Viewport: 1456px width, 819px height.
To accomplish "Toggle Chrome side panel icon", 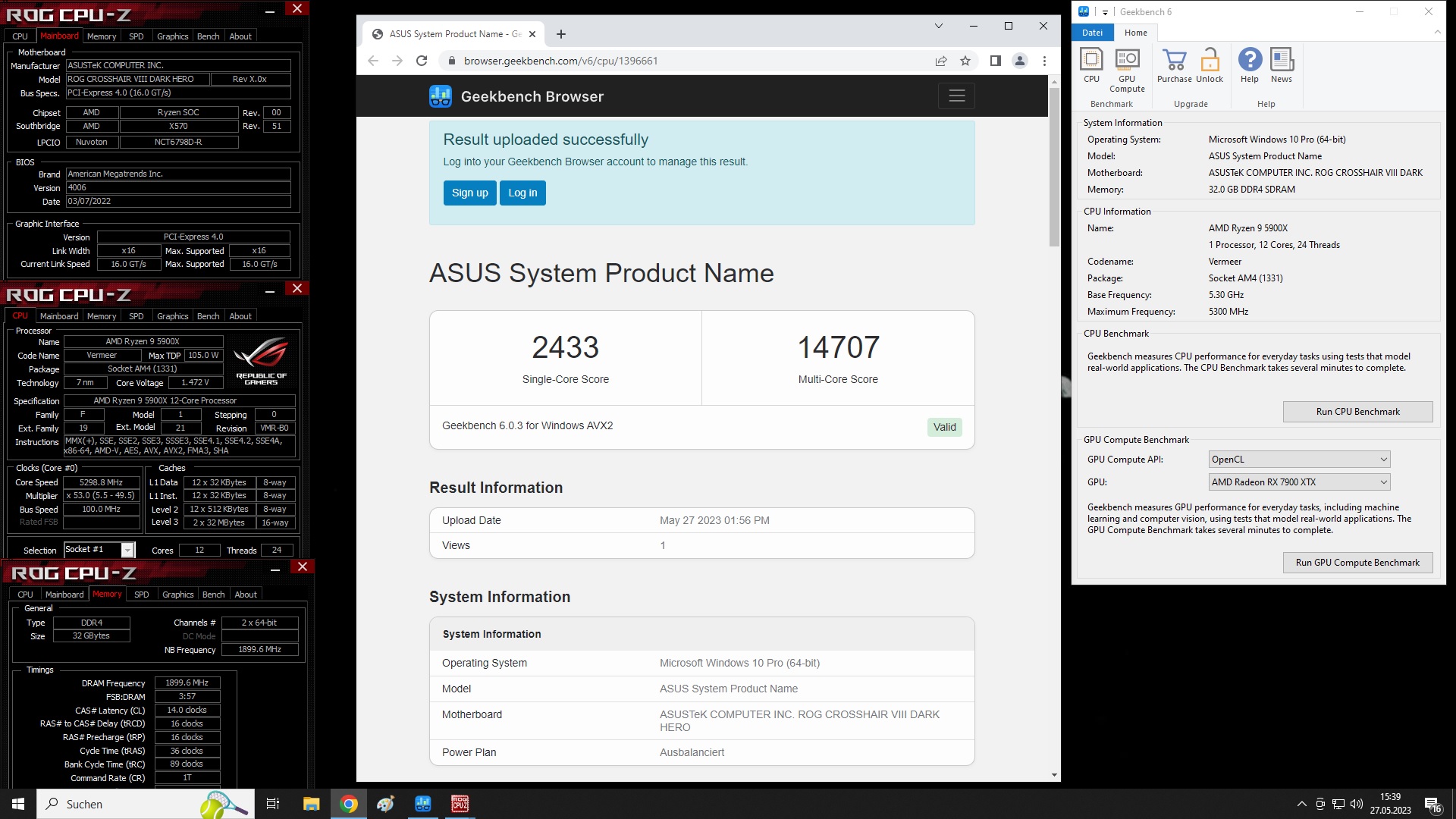I will point(996,61).
